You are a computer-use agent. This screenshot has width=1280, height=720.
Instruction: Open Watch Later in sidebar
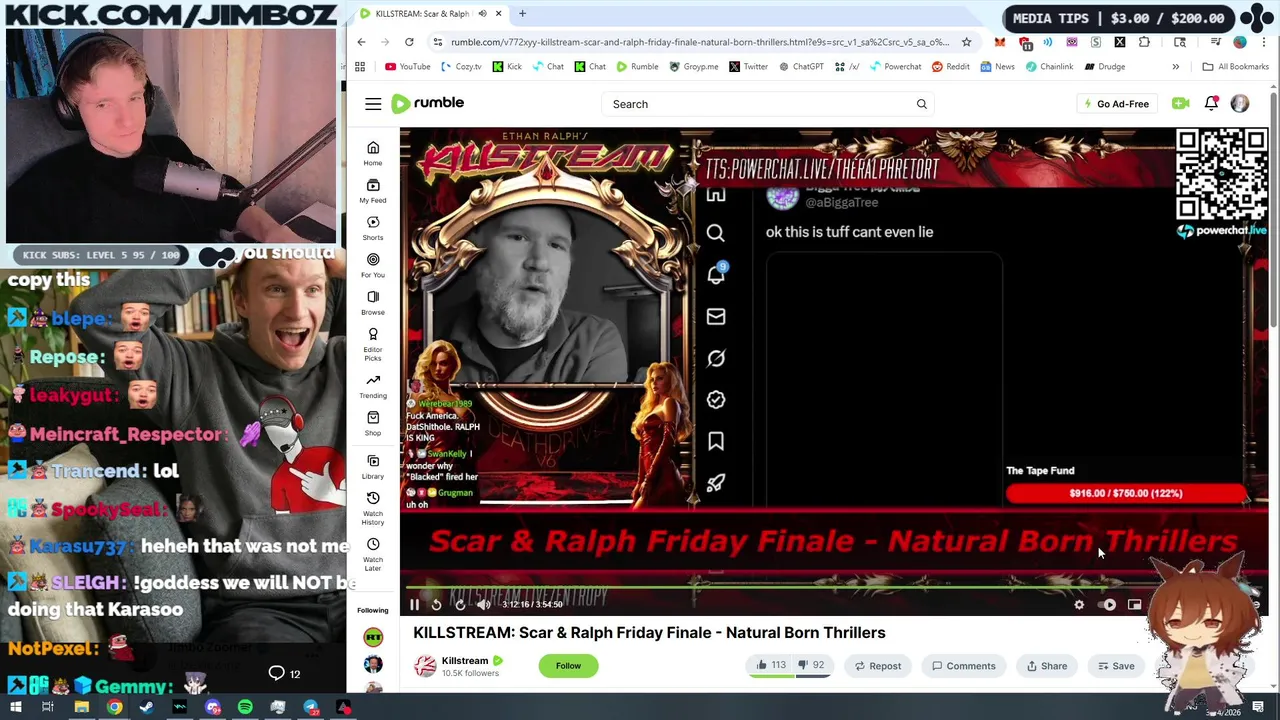point(373,555)
